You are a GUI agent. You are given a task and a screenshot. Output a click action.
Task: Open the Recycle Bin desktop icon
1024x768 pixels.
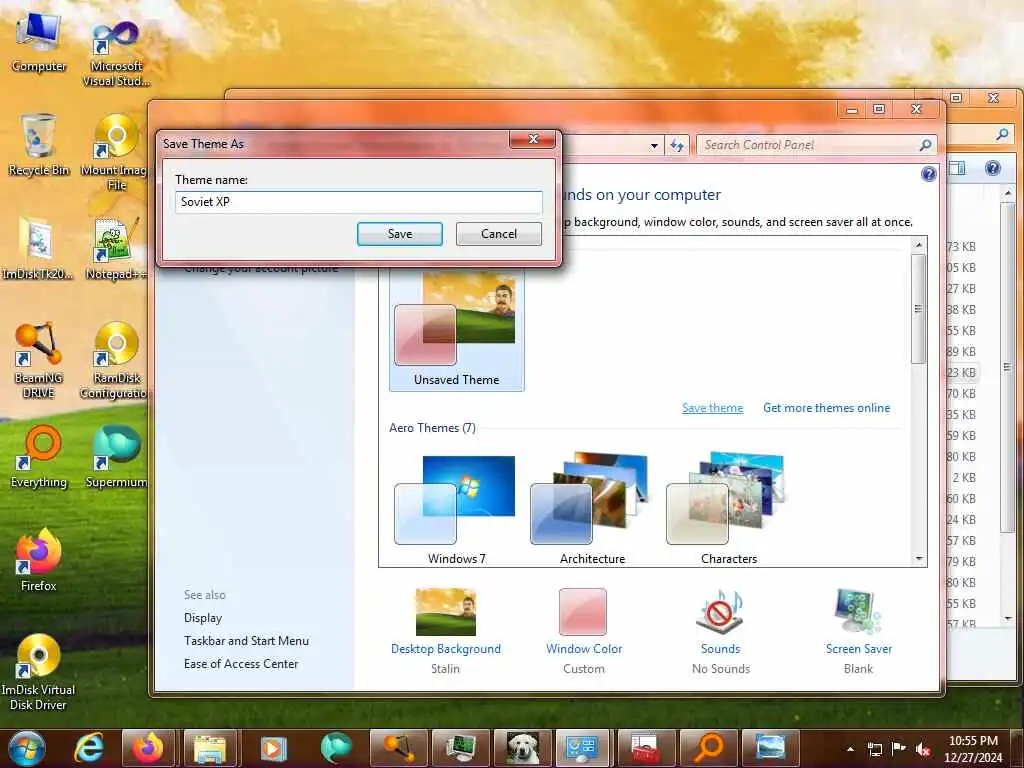tap(39, 145)
